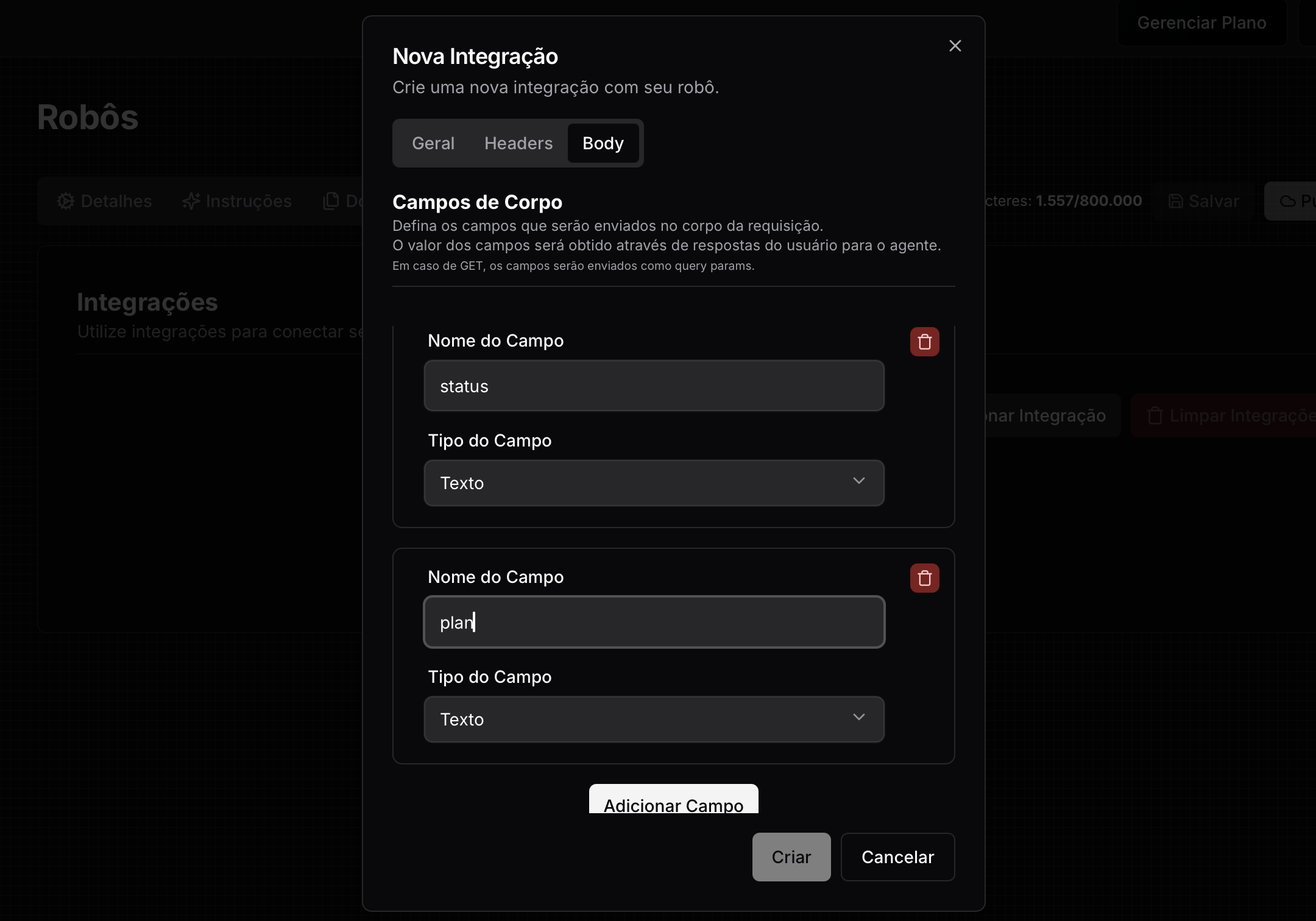This screenshot has width=1316, height=921.
Task: Select the Body tab
Action: point(603,143)
